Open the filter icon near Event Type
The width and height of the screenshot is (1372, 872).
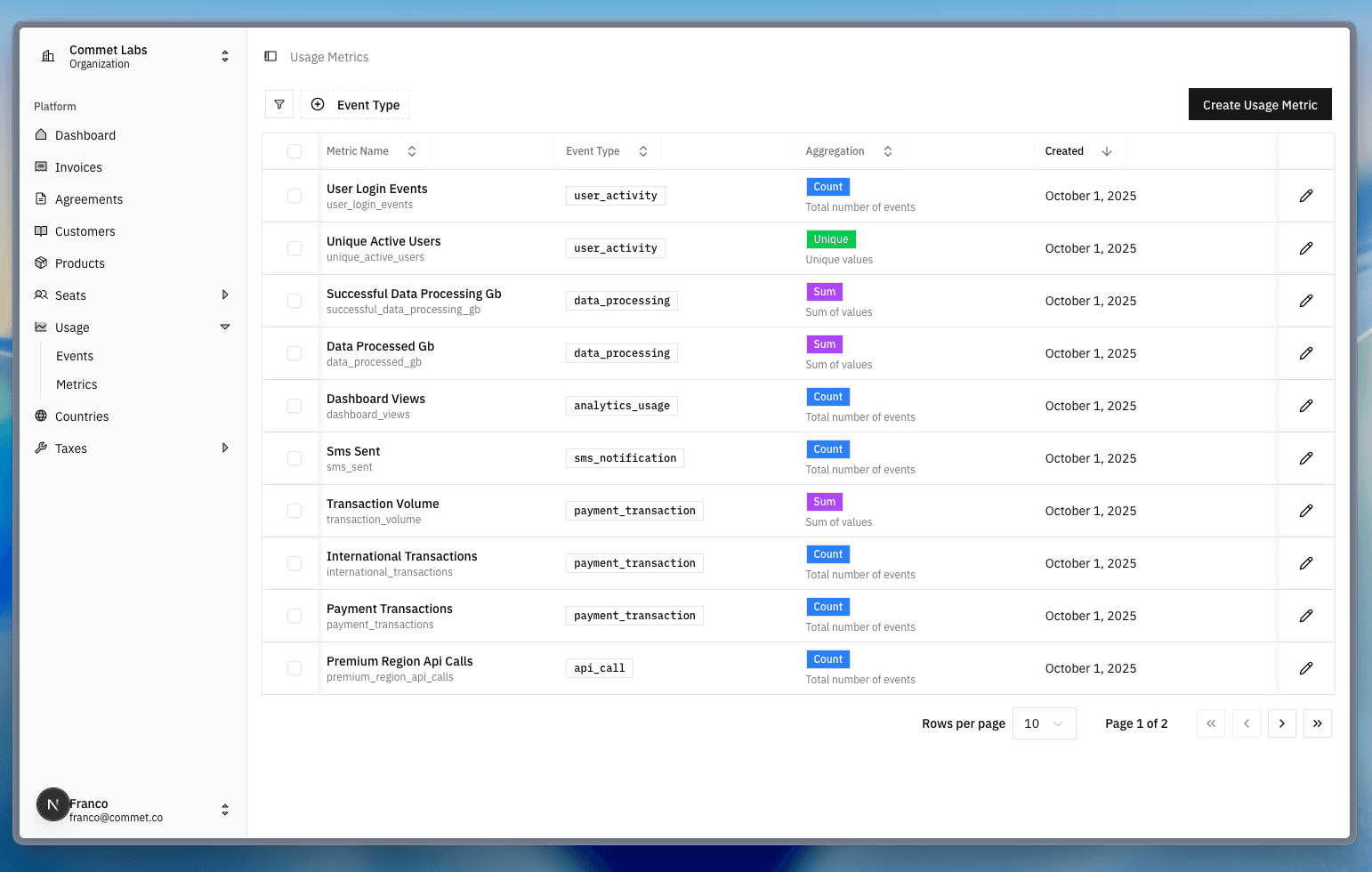(x=278, y=104)
